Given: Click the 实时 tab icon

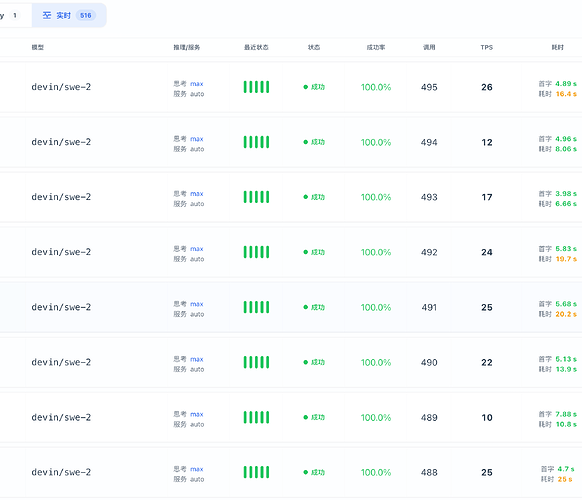Looking at the screenshot, I should [47, 15].
